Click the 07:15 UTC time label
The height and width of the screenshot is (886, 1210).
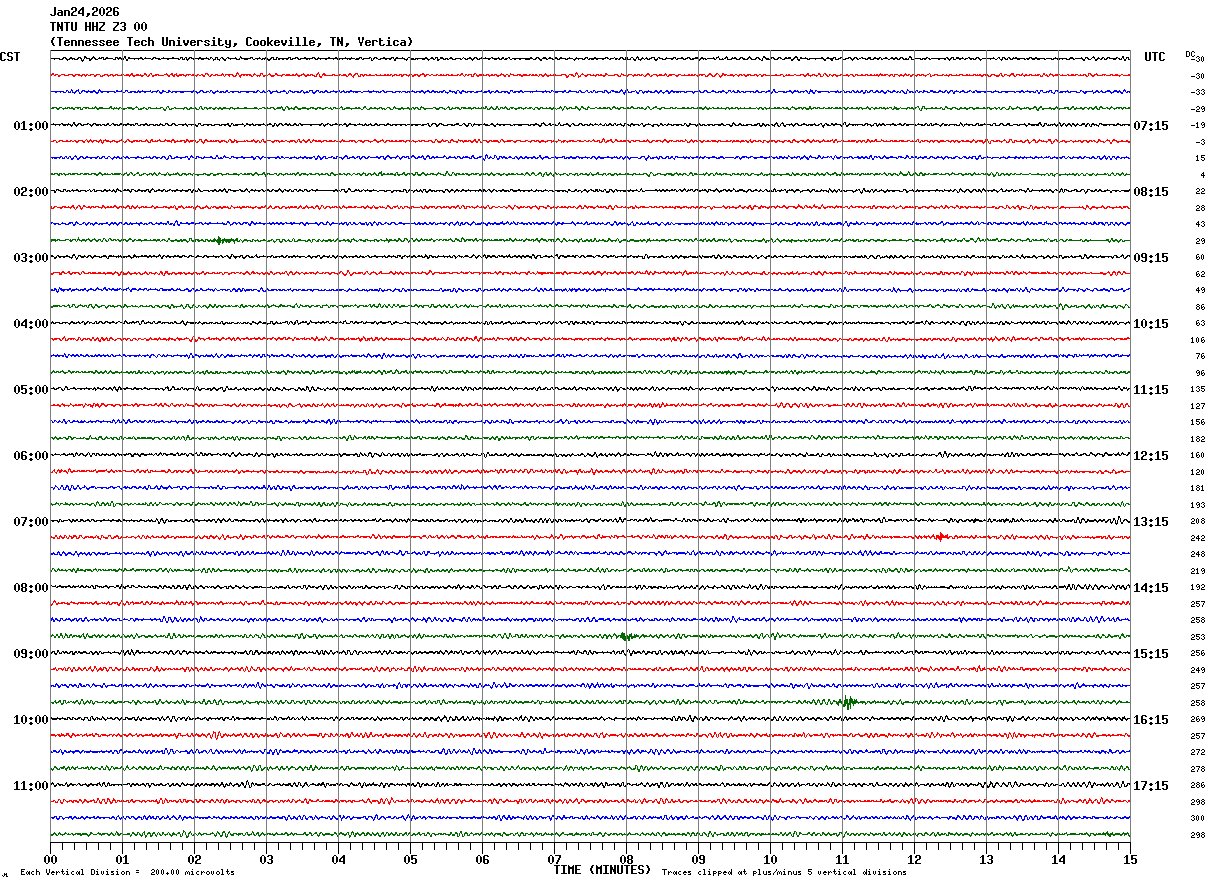point(1151,126)
